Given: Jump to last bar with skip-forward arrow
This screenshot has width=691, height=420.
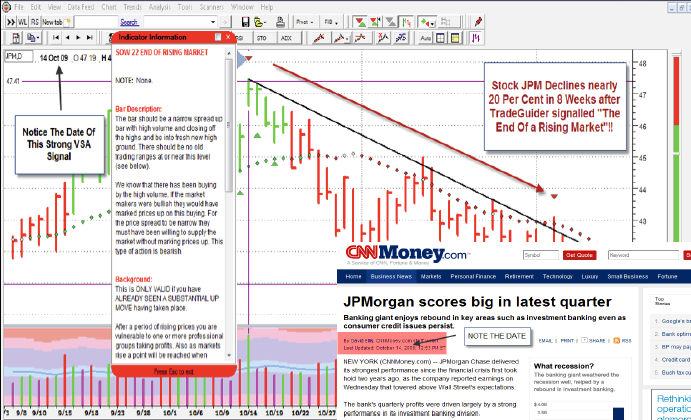Looking at the screenshot, I should point(89,38).
